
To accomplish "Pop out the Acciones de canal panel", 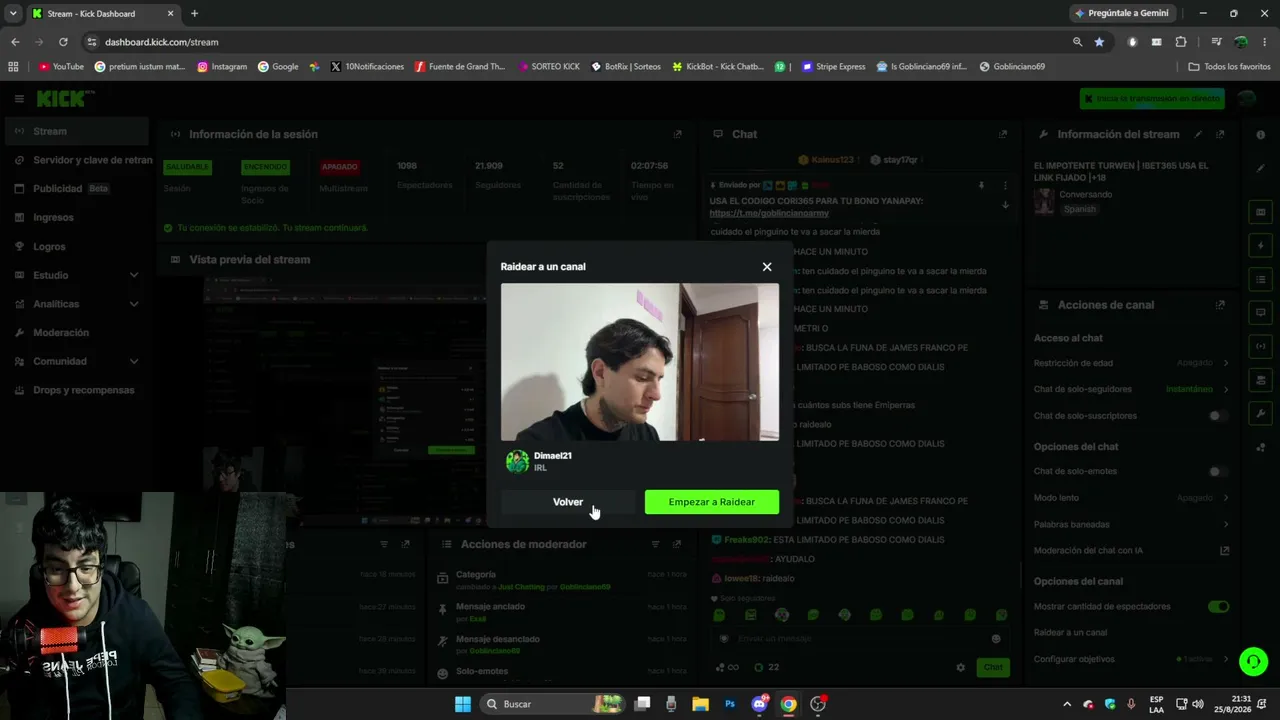I will 1220,305.
